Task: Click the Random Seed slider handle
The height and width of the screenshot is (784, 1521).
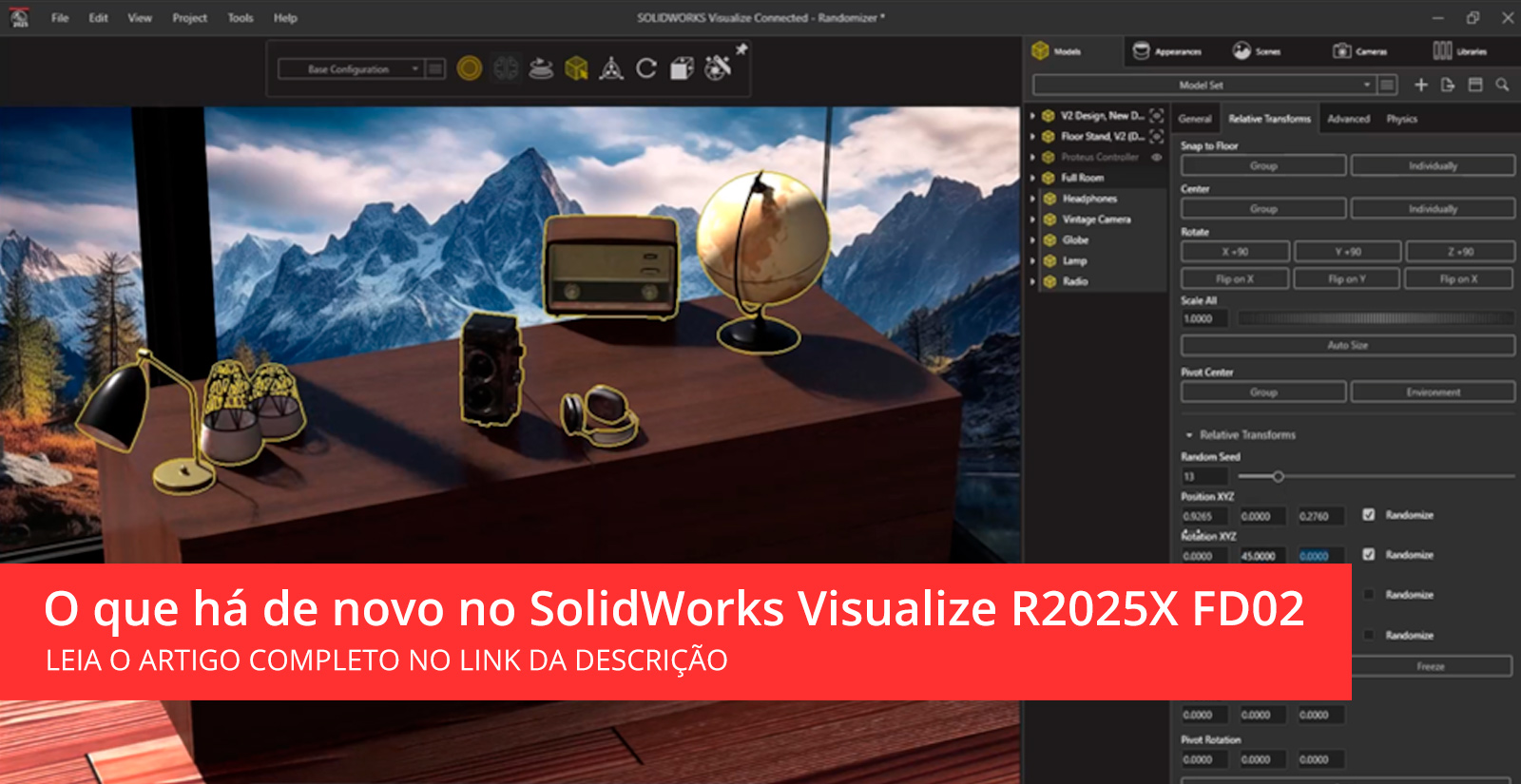Action: tap(1279, 476)
